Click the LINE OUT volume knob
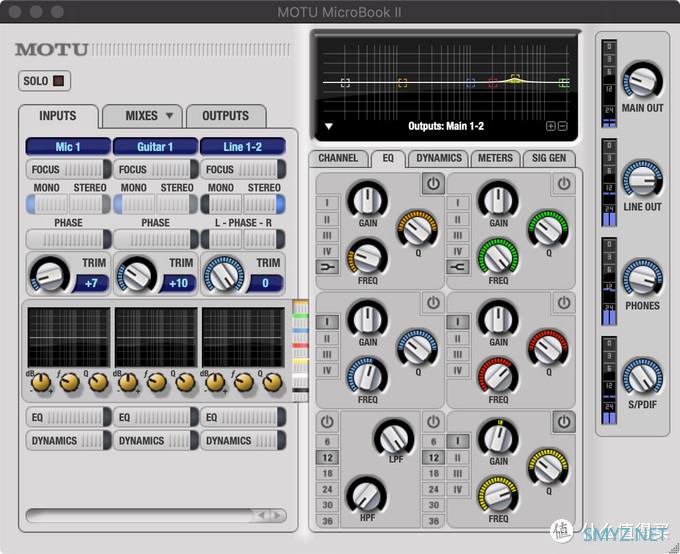Image resolution: width=680 pixels, height=554 pixels. 642,180
